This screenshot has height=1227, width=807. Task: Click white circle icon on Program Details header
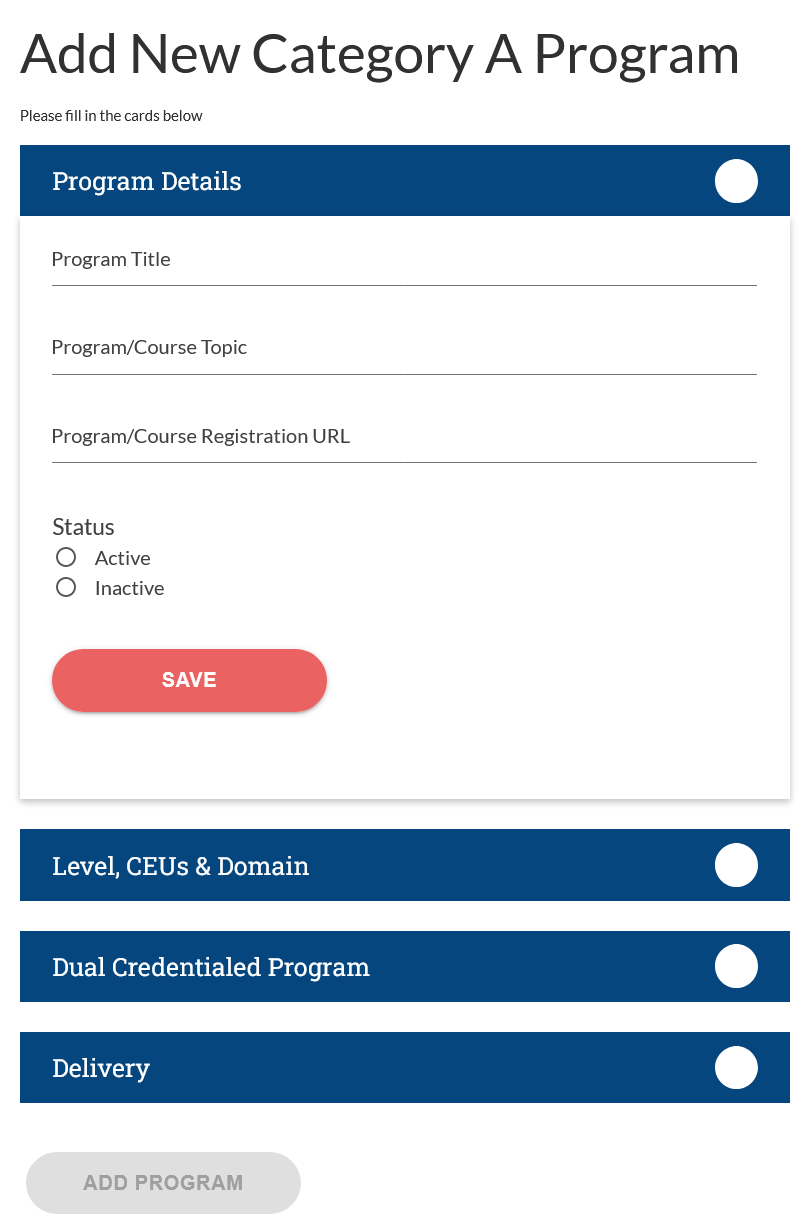[736, 181]
